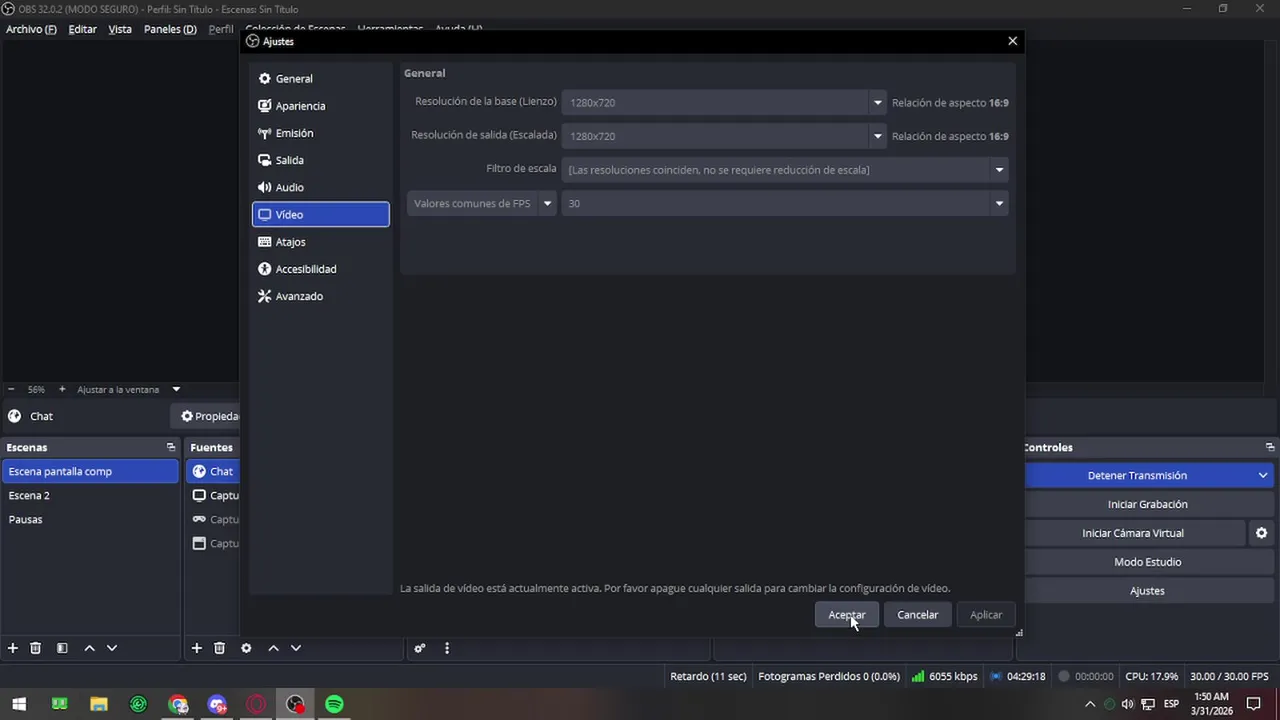Click the Cancelar button
This screenshot has width=1280, height=720.
tap(917, 615)
